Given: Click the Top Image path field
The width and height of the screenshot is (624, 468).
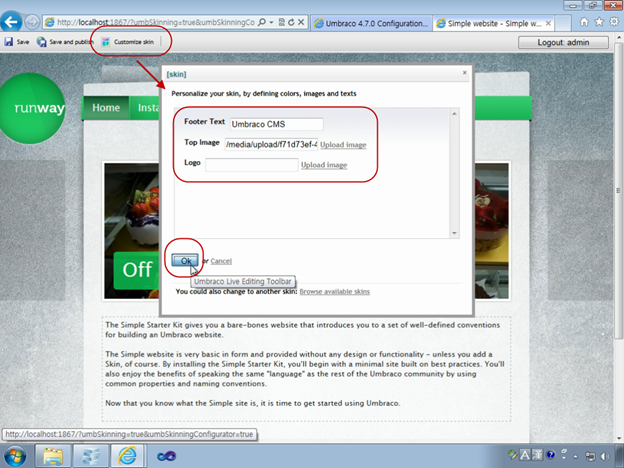Looking at the screenshot, I should pos(271,144).
